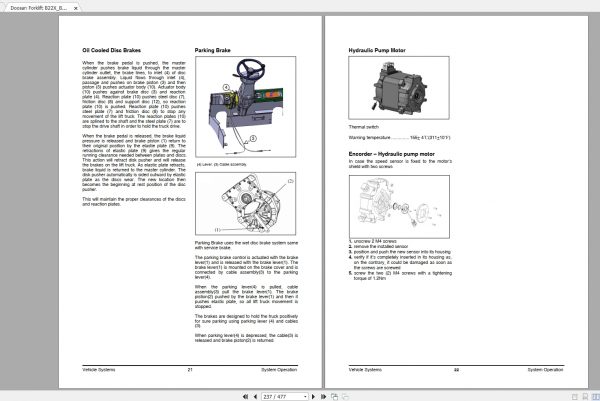The width and height of the screenshot is (600, 401).
Task: Switch to single page layout view
Action: (574, 397)
